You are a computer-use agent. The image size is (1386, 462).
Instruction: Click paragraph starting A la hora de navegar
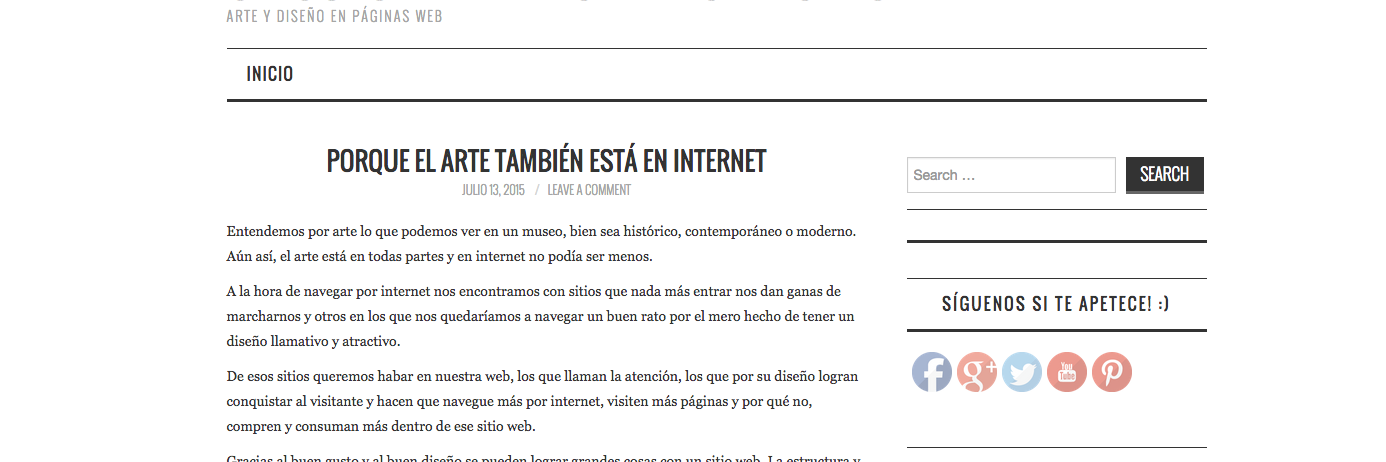(542, 316)
